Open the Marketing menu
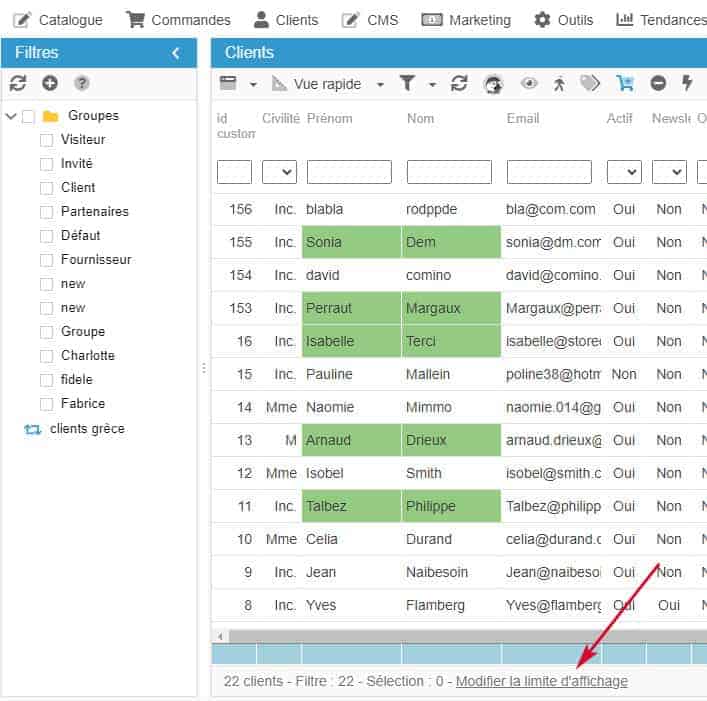 coord(466,20)
